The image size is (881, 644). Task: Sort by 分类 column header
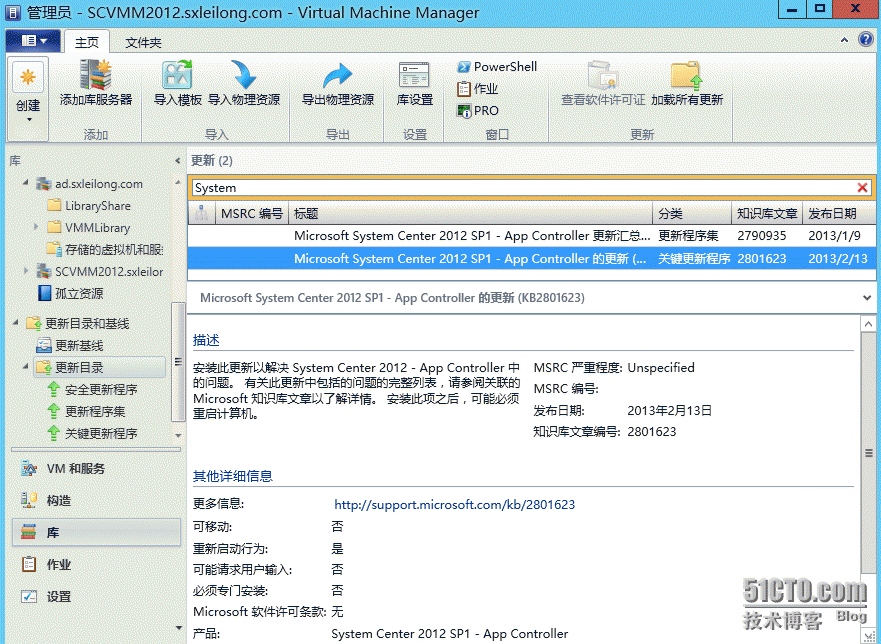[x=692, y=214]
